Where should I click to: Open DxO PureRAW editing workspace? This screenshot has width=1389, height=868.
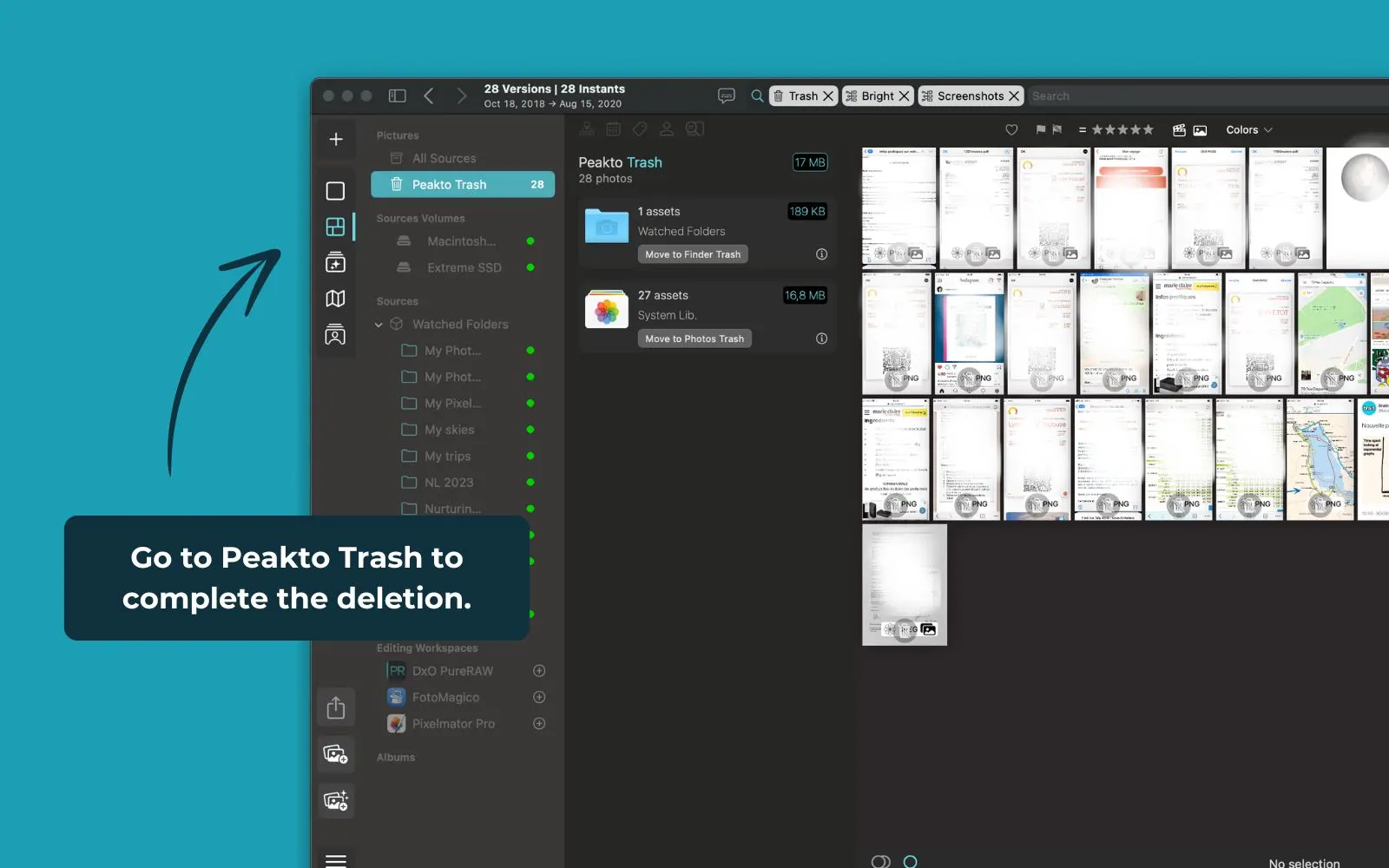452,671
